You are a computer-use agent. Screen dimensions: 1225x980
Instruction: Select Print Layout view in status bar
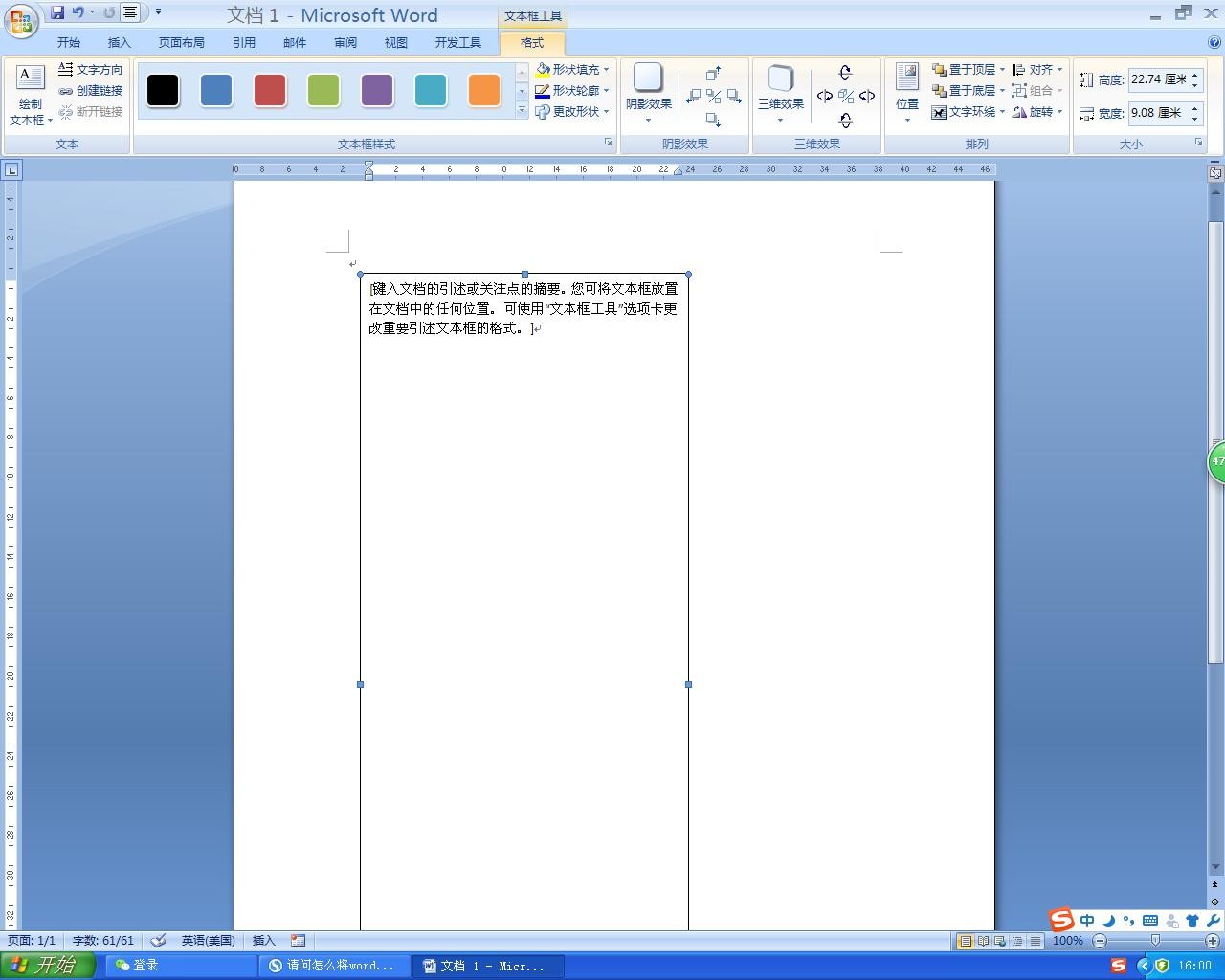pos(966,941)
